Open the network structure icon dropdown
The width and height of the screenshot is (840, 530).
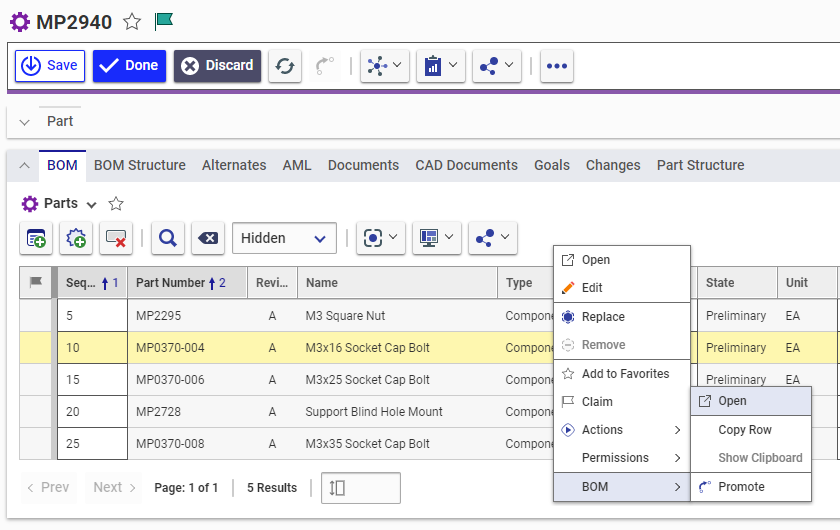point(385,66)
